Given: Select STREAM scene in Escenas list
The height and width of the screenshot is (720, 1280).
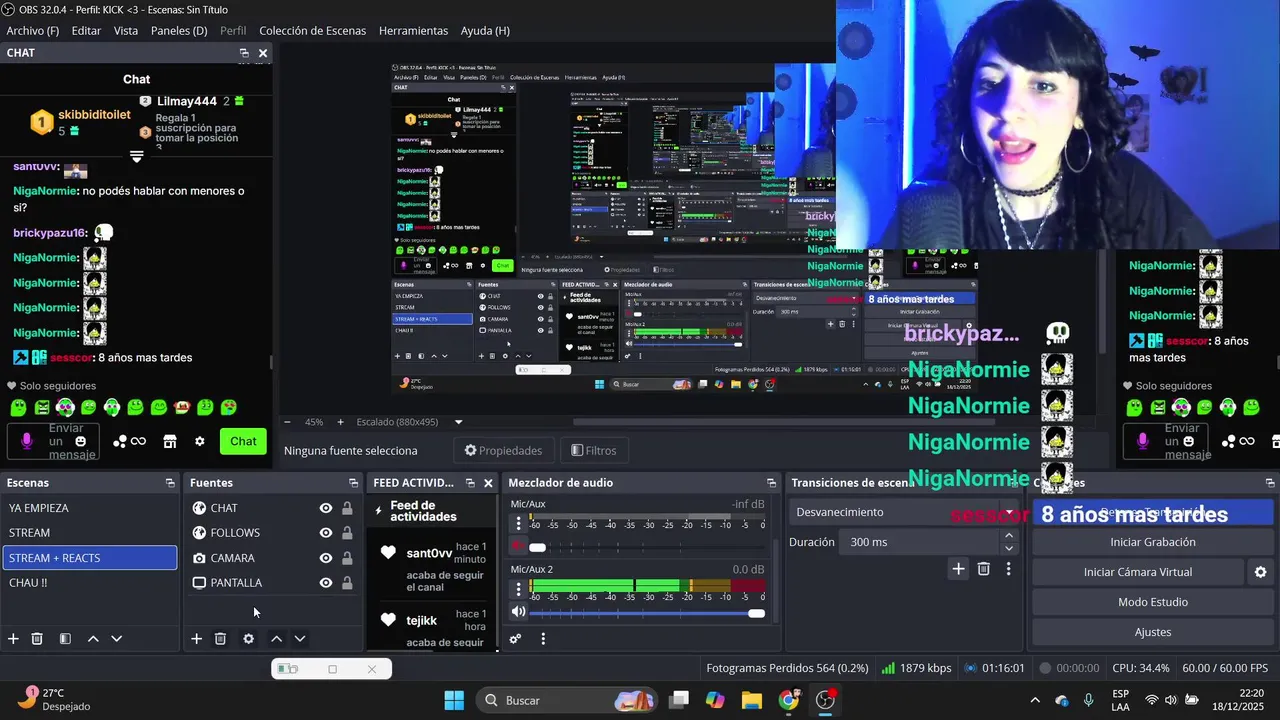Looking at the screenshot, I should [90, 533].
